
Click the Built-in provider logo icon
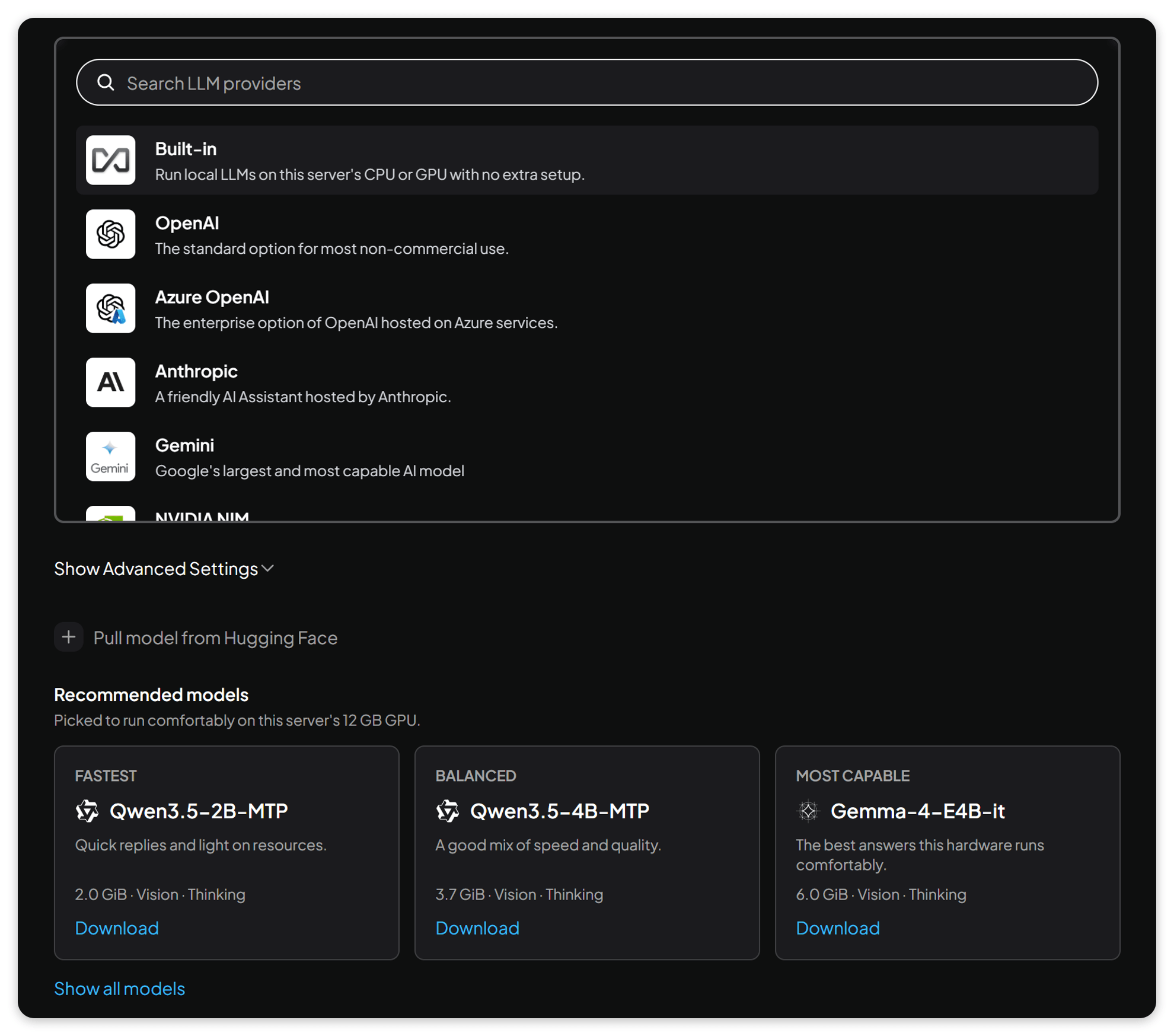(110, 160)
